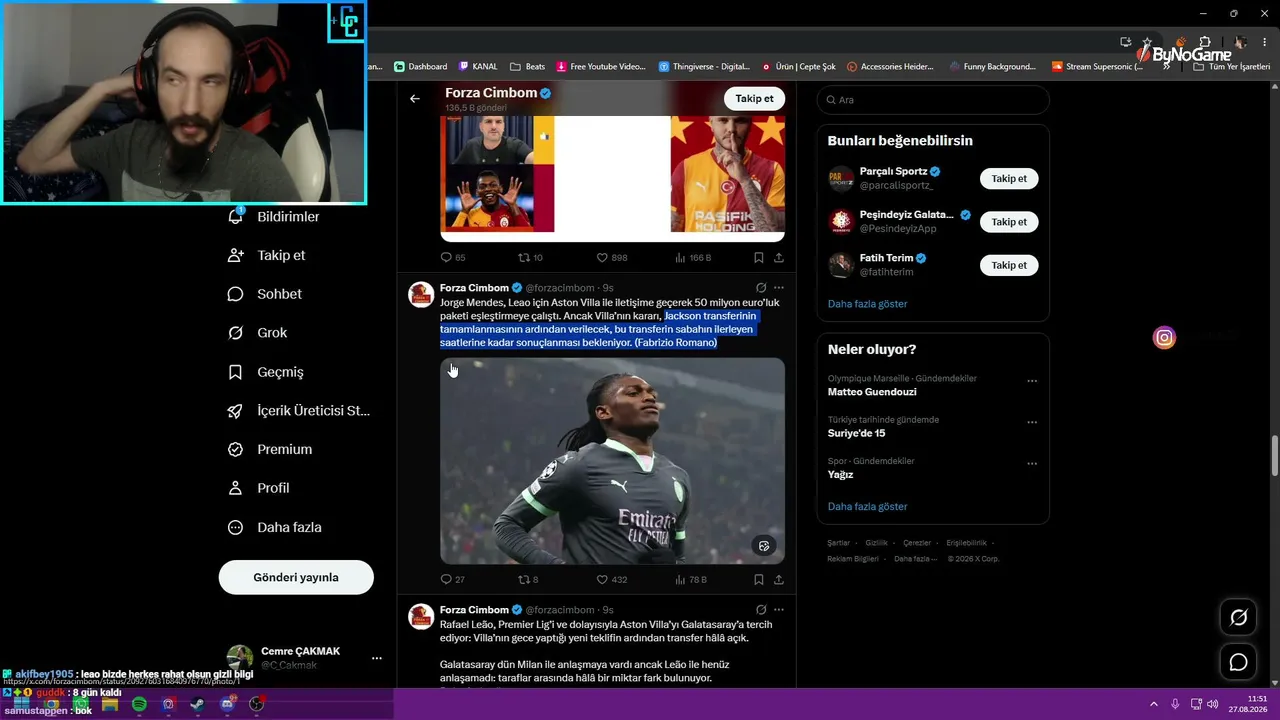1280x720 pixels.
Task: Share the post with 898 likes
Action: [x=778, y=258]
